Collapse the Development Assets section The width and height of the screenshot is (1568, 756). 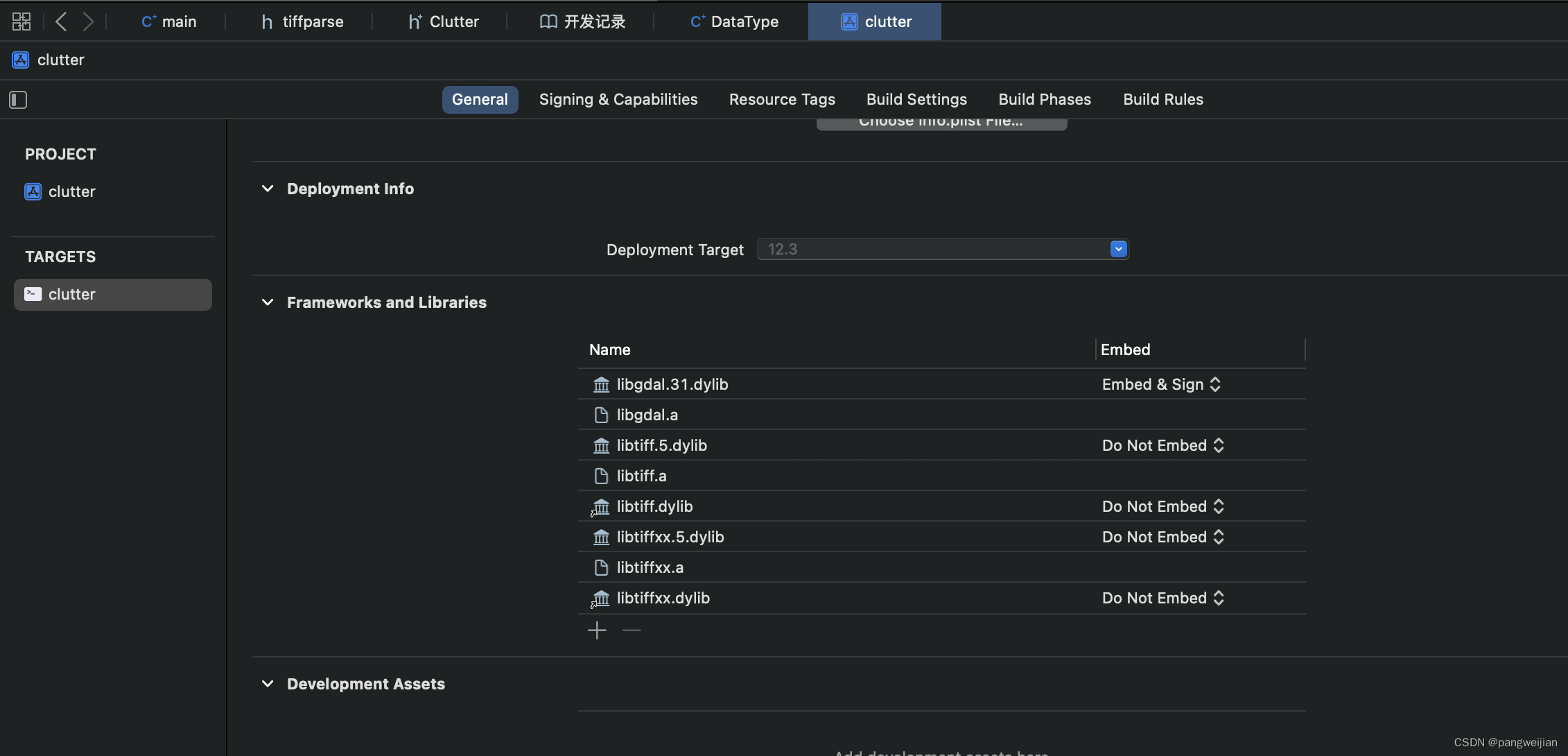(268, 684)
